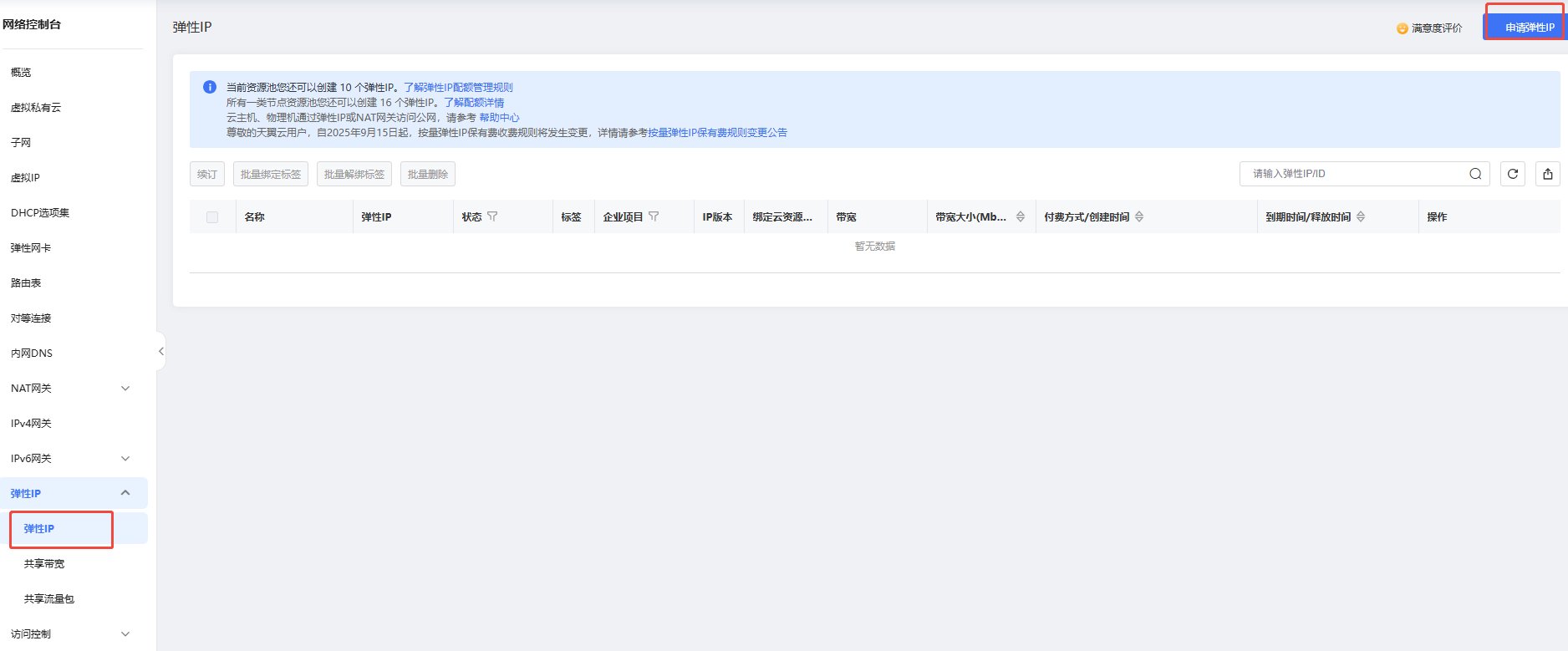
Task: Expand the NAT网关 menu
Action: coord(125,389)
